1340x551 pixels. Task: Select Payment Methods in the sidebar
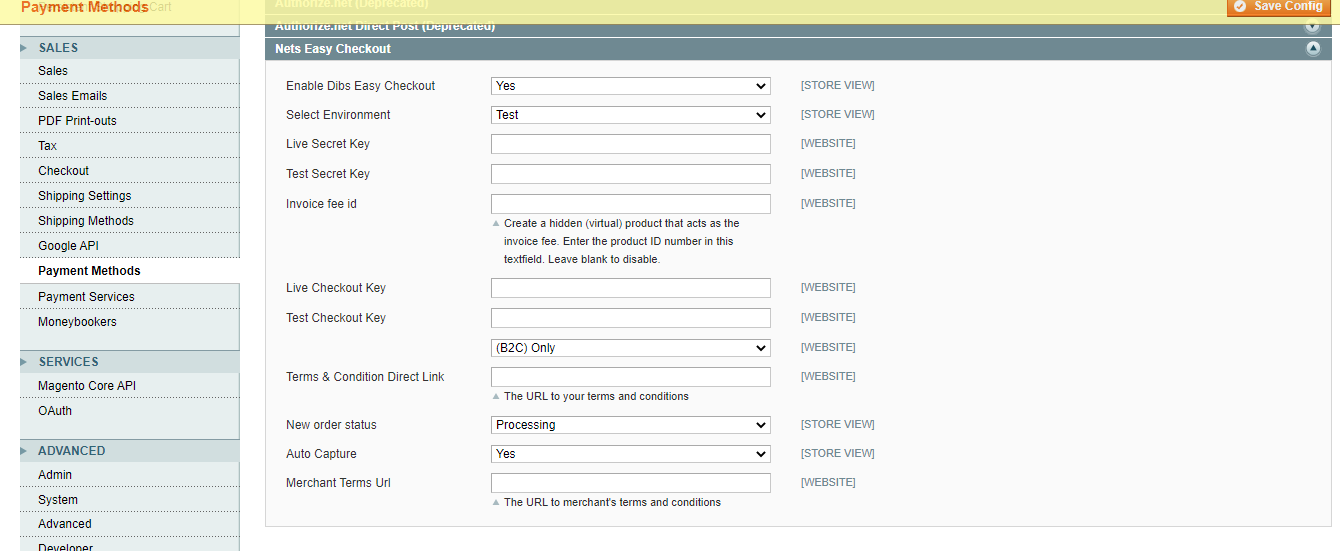click(130, 271)
